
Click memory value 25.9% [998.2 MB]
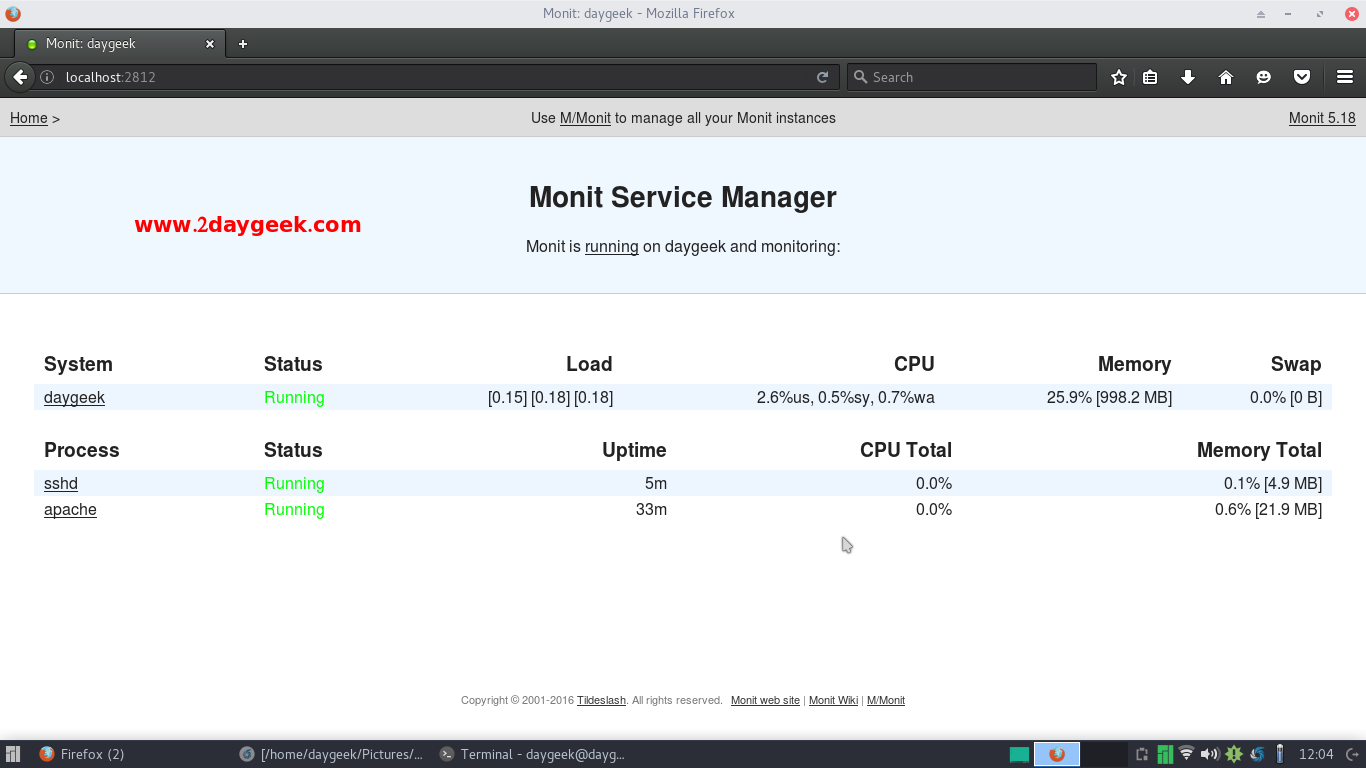click(1109, 397)
